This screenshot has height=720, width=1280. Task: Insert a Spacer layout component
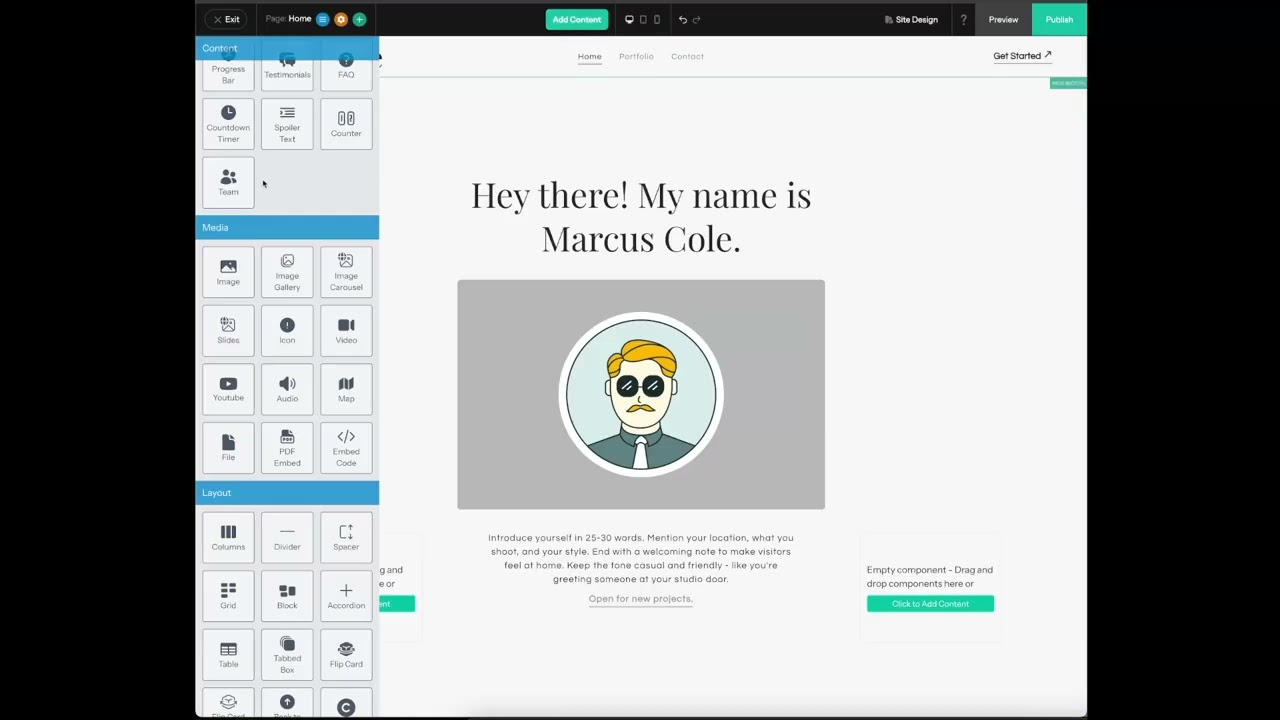click(x=346, y=538)
